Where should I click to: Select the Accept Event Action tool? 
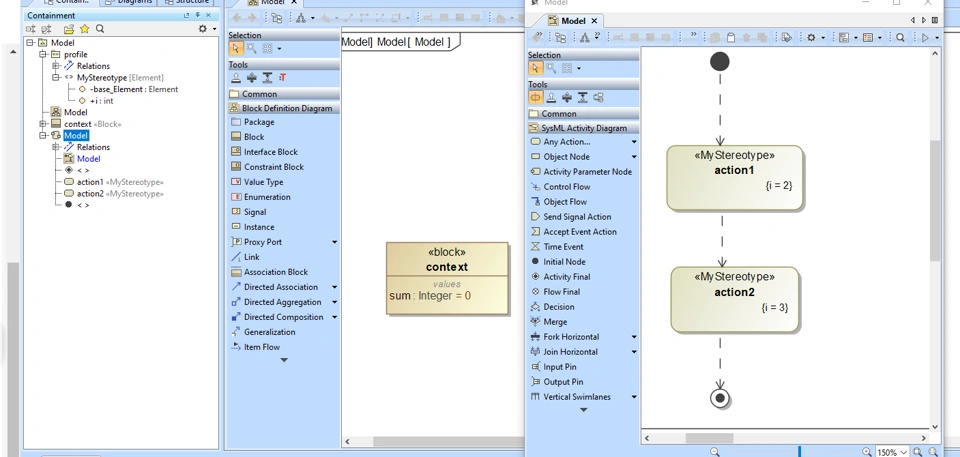pyautogui.click(x=580, y=232)
